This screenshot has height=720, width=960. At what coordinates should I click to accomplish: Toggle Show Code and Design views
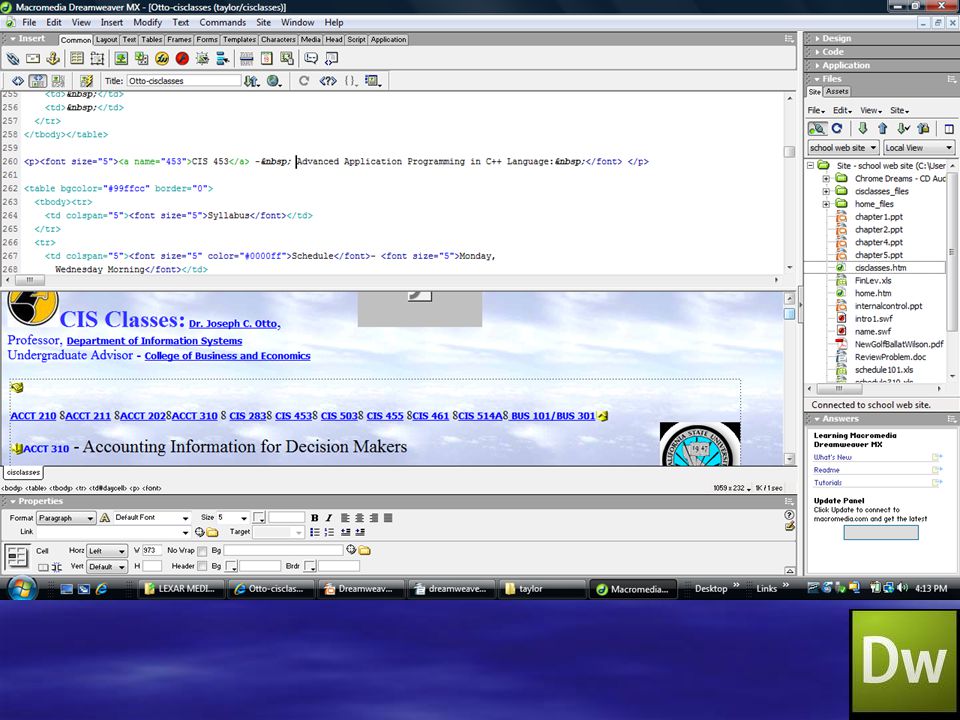pos(37,81)
